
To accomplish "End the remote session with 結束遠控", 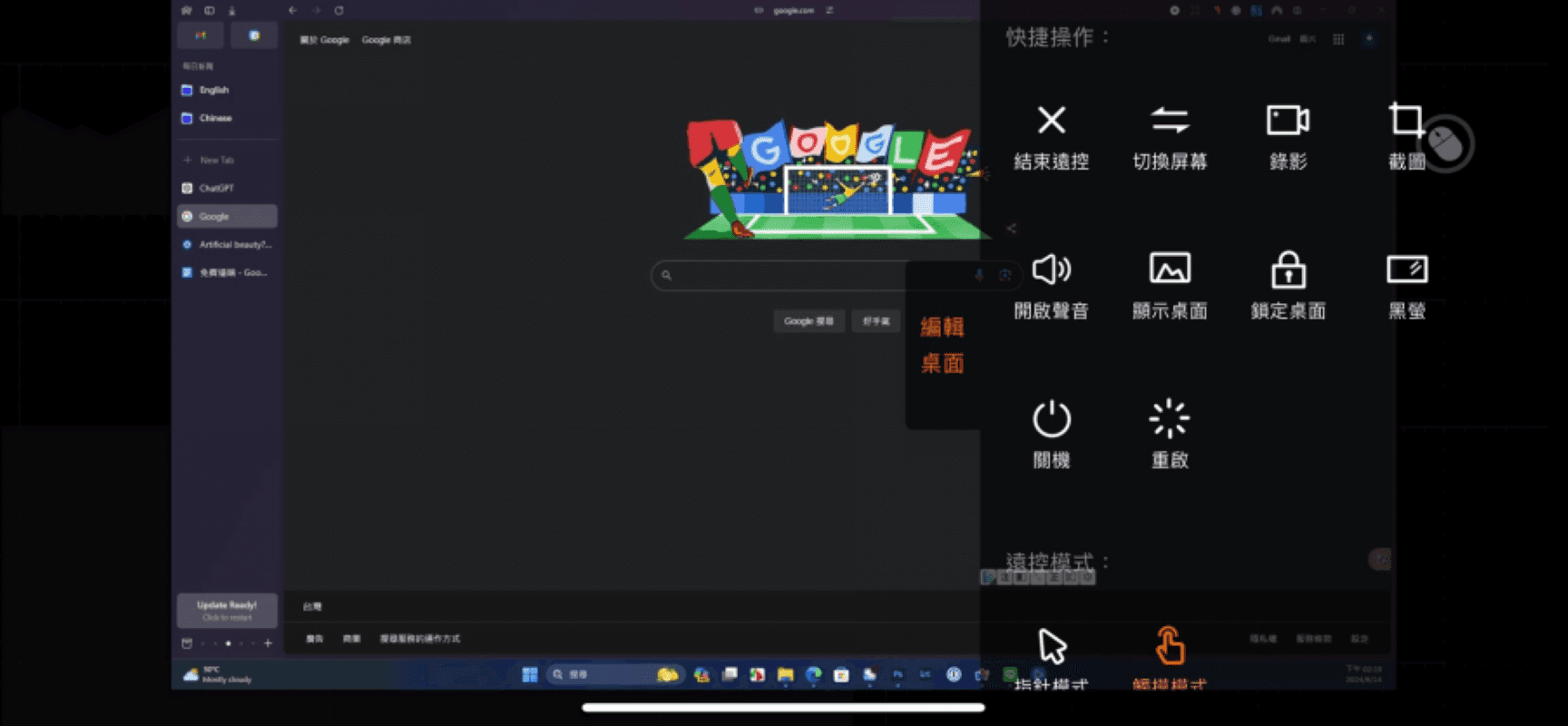I will [x=1051, y=137].
